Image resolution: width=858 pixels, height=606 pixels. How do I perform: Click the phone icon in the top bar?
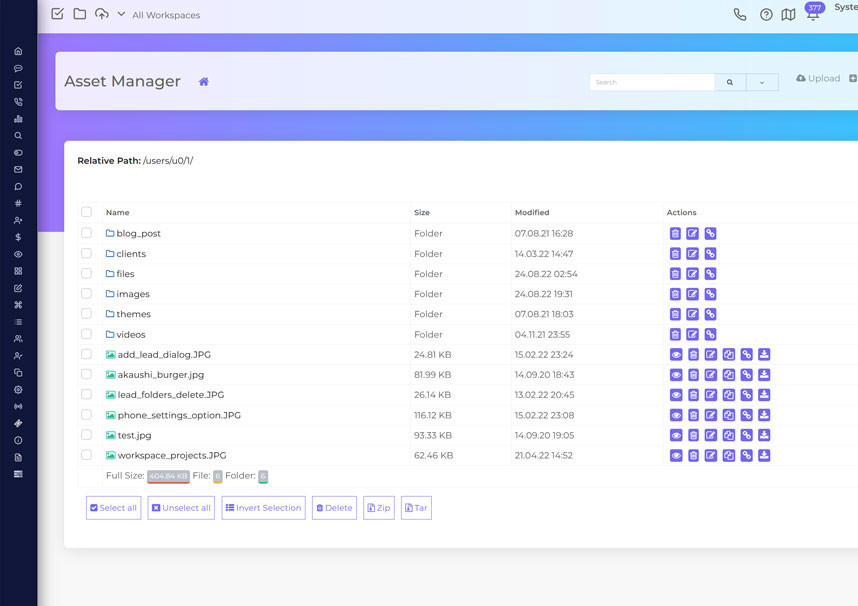[x=740, y=15]
